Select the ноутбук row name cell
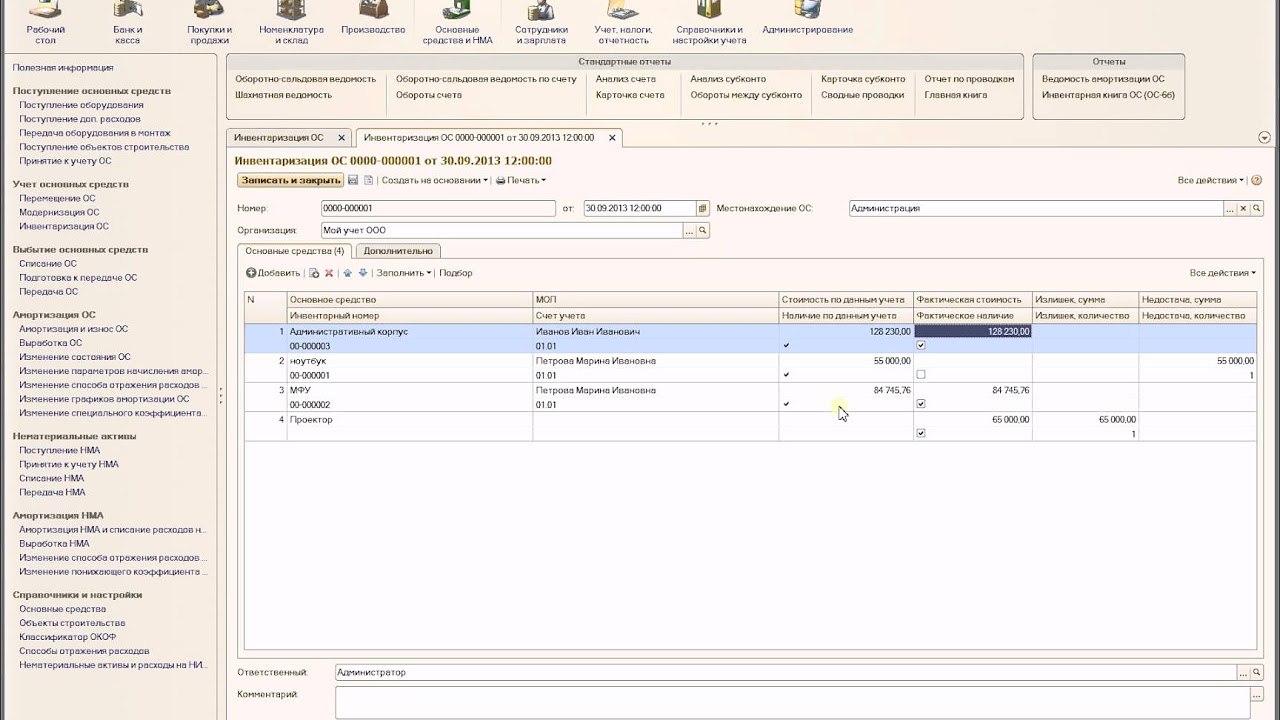 [410, 361]
